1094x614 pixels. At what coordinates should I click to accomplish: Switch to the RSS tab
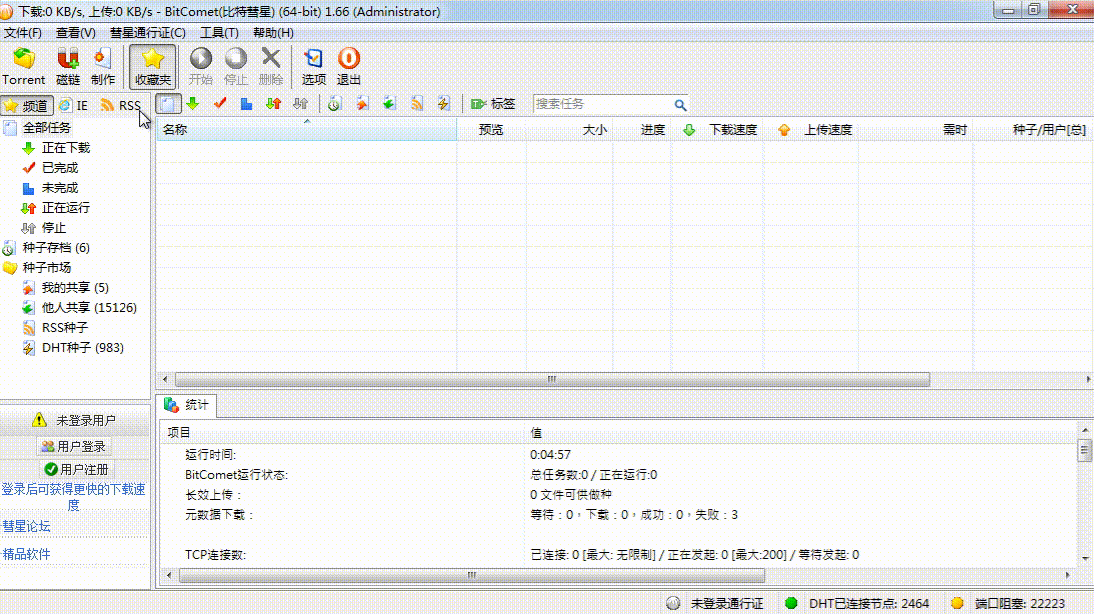click(x=120, y=105)
